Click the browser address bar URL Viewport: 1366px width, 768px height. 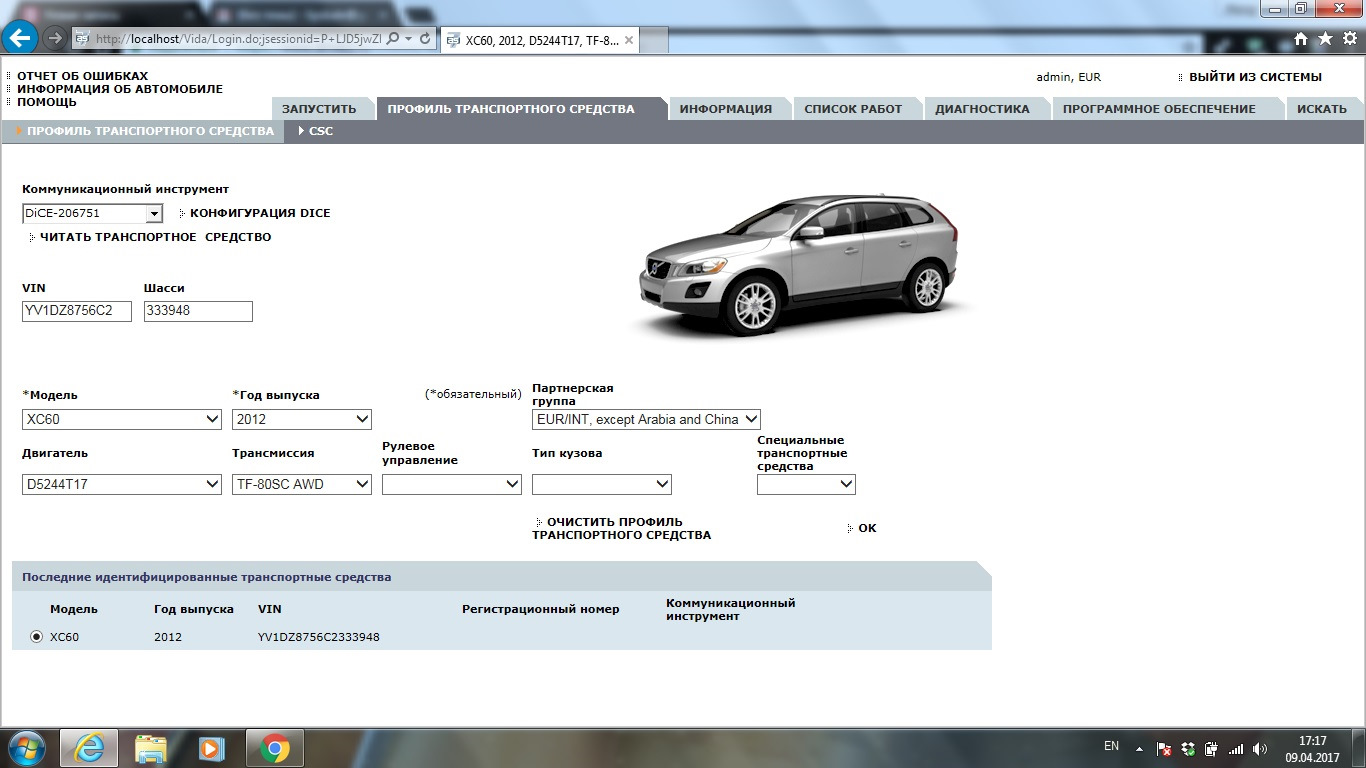click(x=238, y=39)
